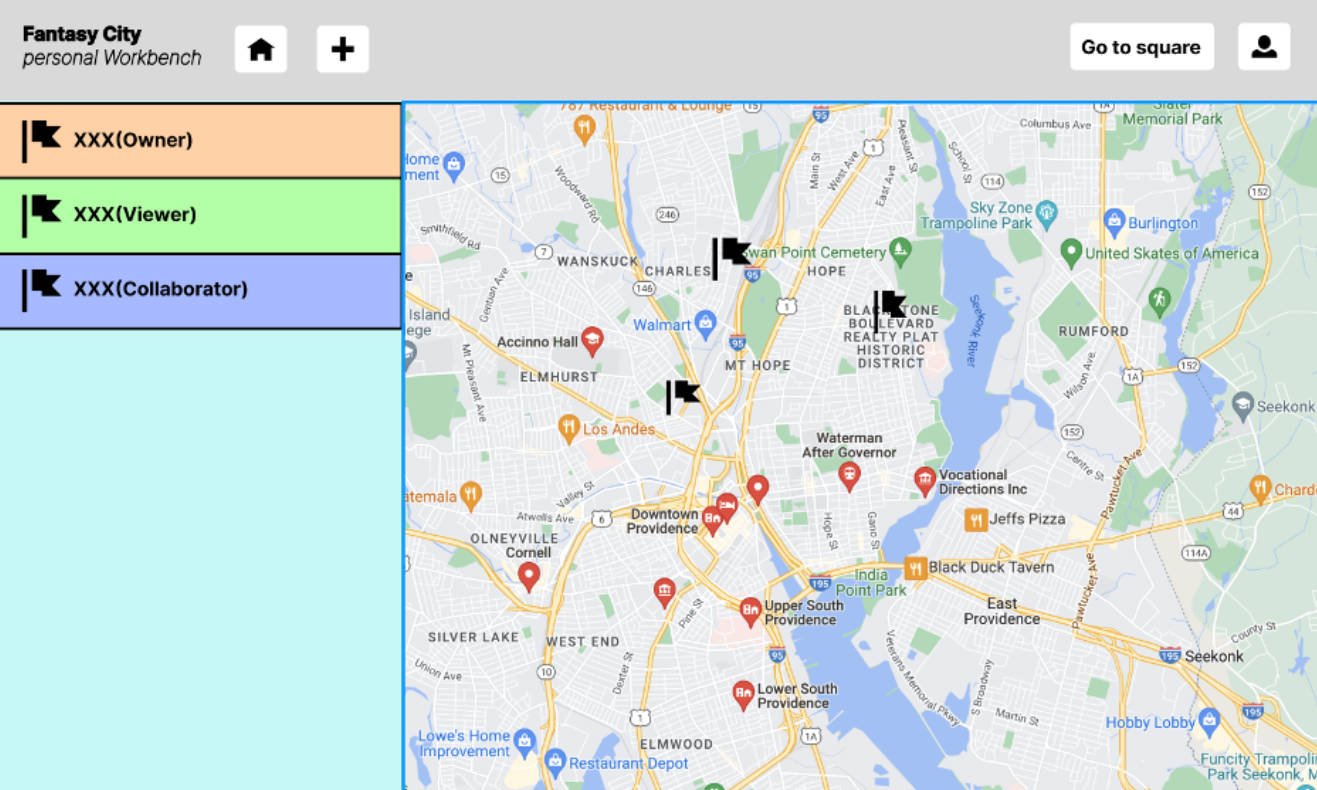Click the Sky Zone Trampoline Park pin
The image size is (1317, 790).
(1047, 211)
